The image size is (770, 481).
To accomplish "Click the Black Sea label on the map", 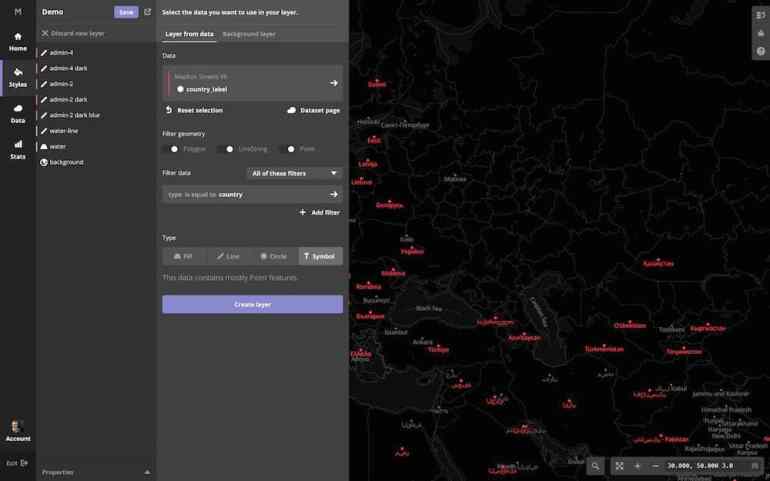I will (429, 309).
